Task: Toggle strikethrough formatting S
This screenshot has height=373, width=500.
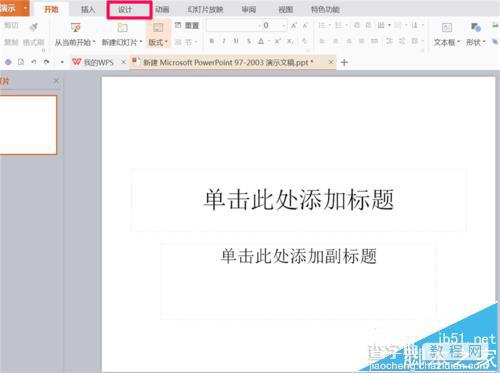Action: tap(249, 41)
